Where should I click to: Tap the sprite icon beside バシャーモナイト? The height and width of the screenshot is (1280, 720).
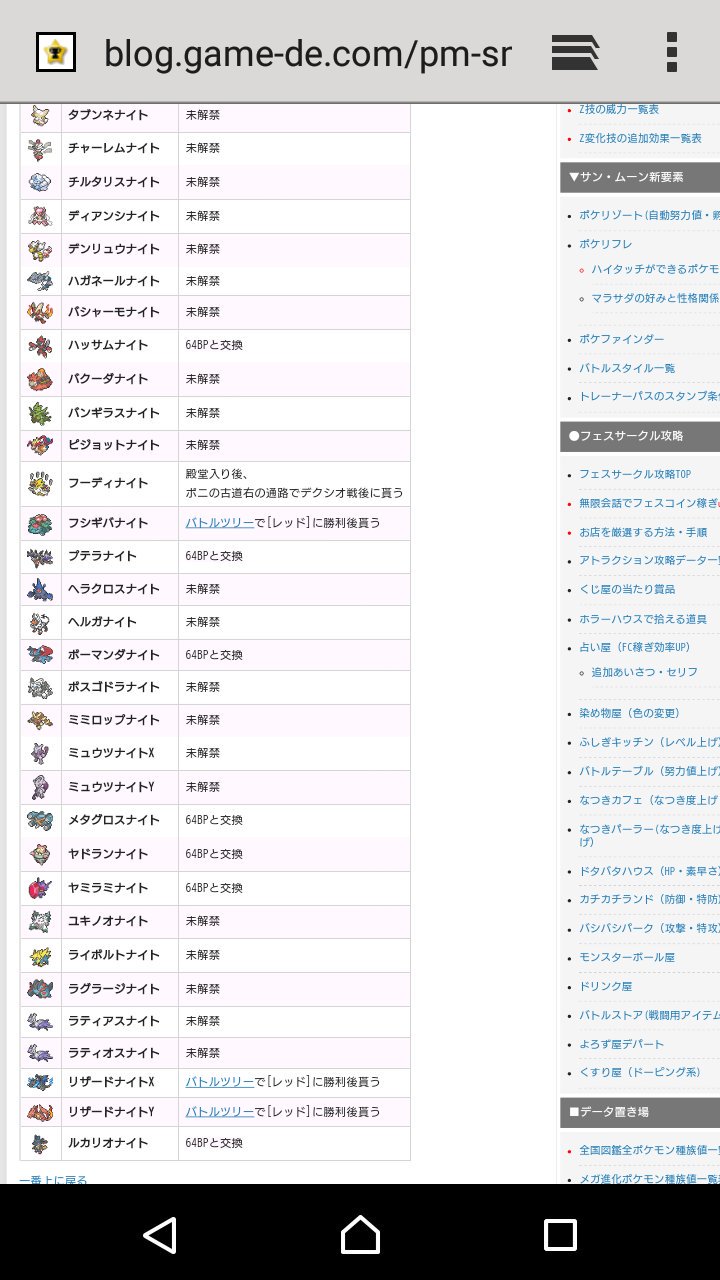[x=40, y=312]
